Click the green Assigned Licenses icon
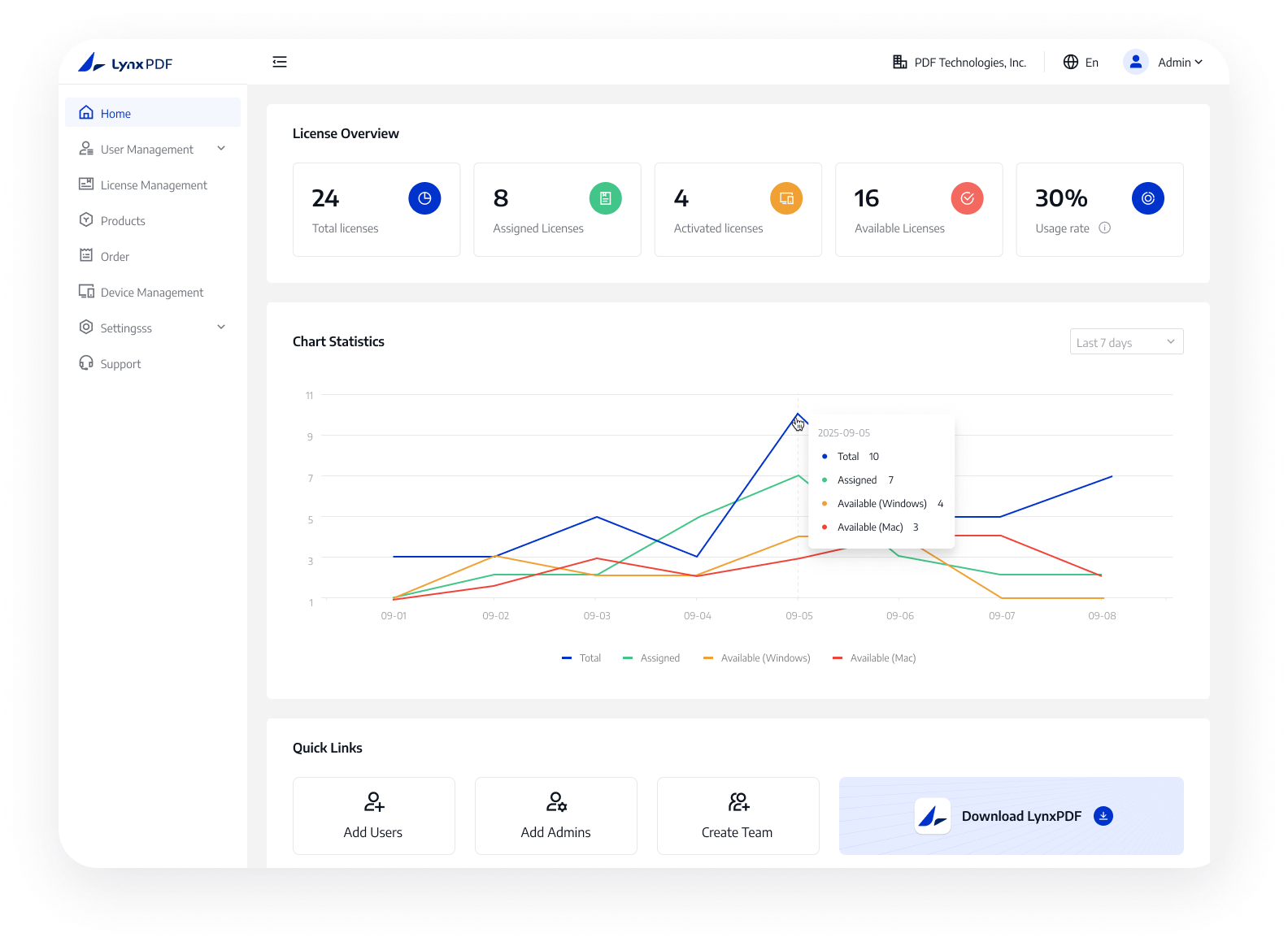The height and width of the screenshot is (946, 1288). [x=605, y=198]
